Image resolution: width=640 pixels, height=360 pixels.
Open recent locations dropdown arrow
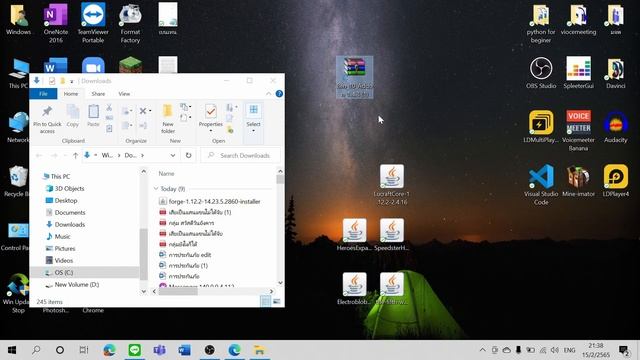65,156
